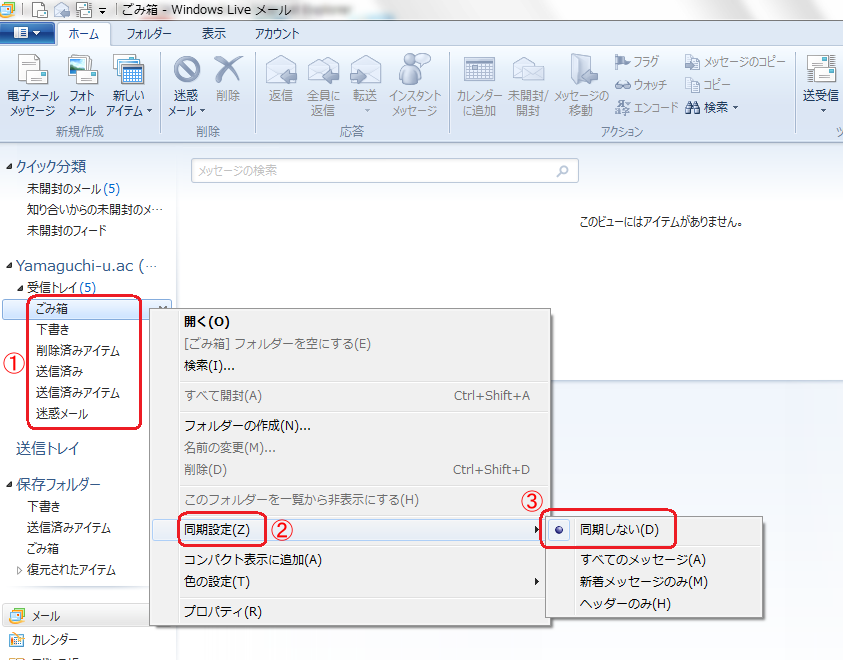Open the blue application menu button
The image size is (843, 660).
(27, 33)
